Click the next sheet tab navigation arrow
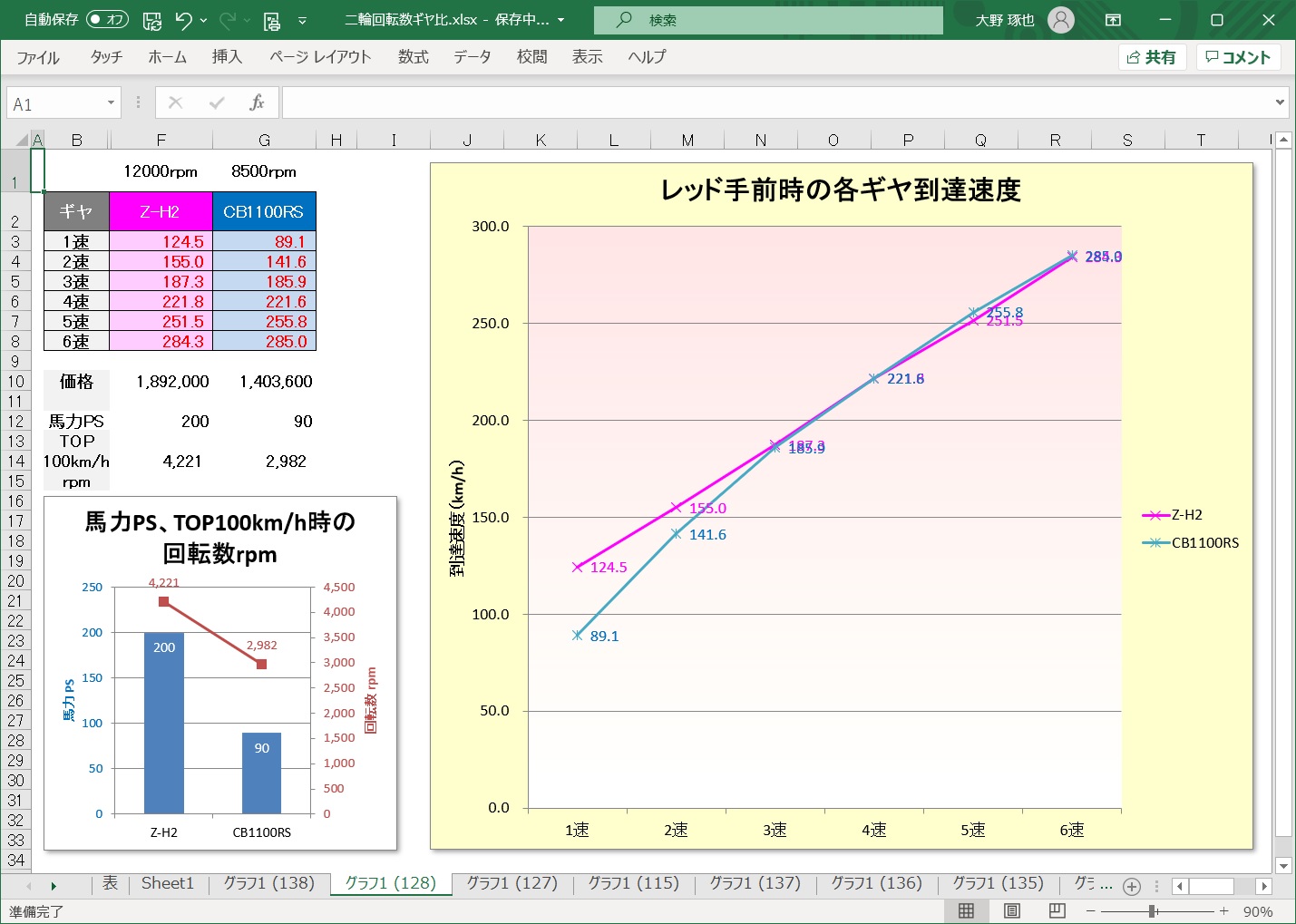Viewport: 1296px width, 924px height. [x=54, y=886]
